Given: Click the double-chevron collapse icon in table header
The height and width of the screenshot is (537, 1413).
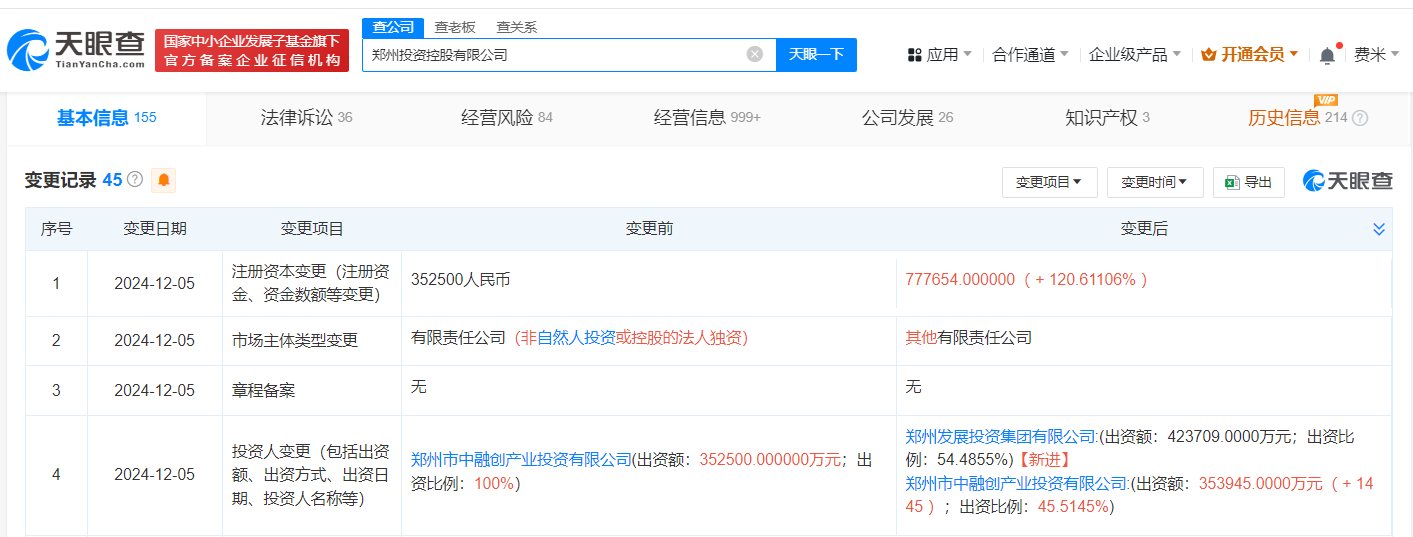Looking at the screenshot, I should click(x=1379, y=229).
